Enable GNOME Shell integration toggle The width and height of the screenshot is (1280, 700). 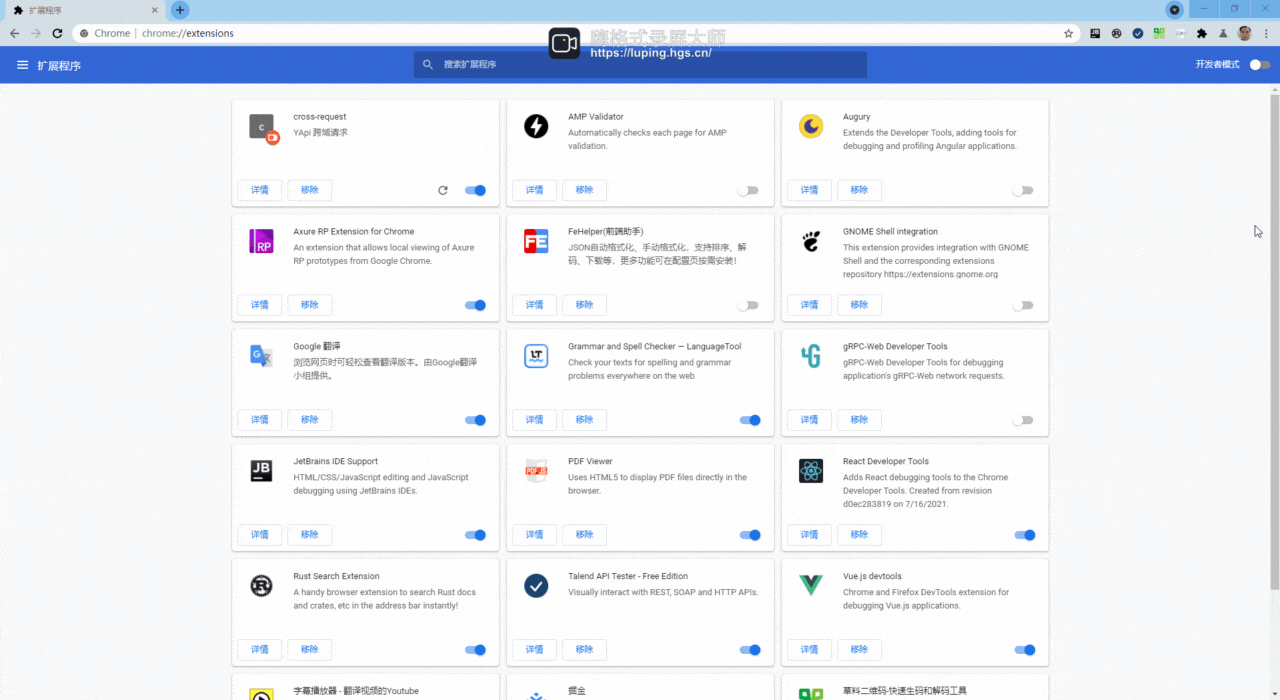coord(1023,305)
